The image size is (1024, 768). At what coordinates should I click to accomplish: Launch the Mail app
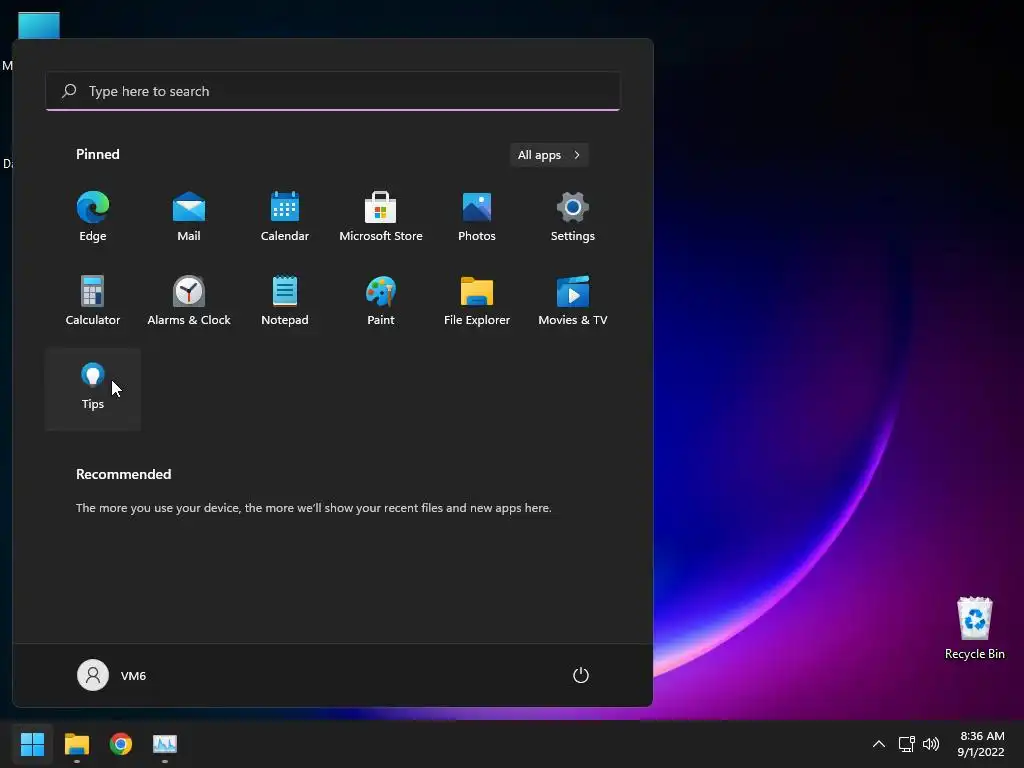click(x=189, y=217)
